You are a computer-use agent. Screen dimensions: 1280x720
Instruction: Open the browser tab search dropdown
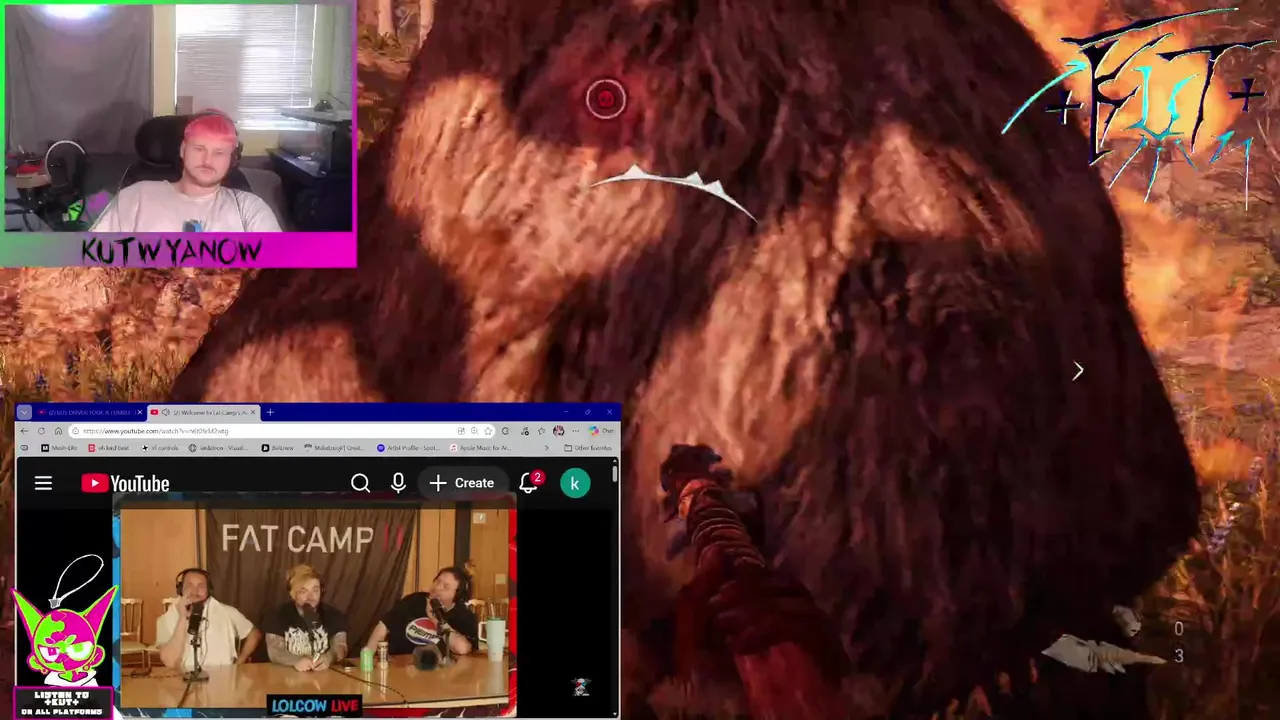point(24,412)
